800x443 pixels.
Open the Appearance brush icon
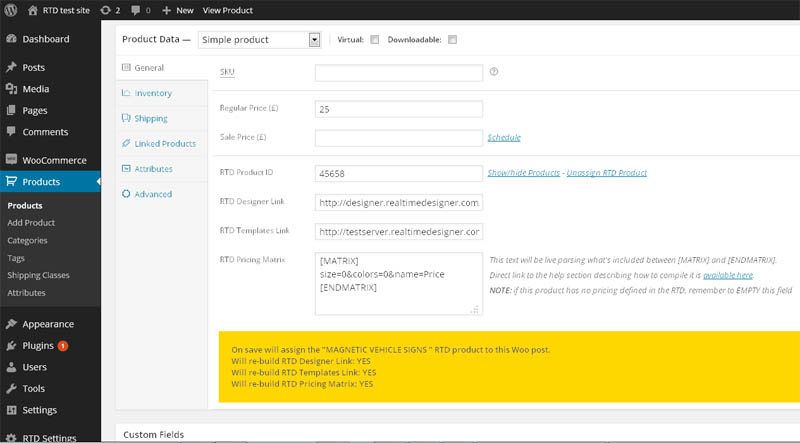coord(11,324)
